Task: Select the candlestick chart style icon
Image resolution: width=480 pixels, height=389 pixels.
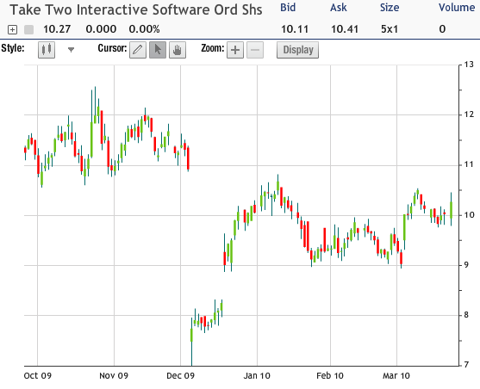Action: 46,50
